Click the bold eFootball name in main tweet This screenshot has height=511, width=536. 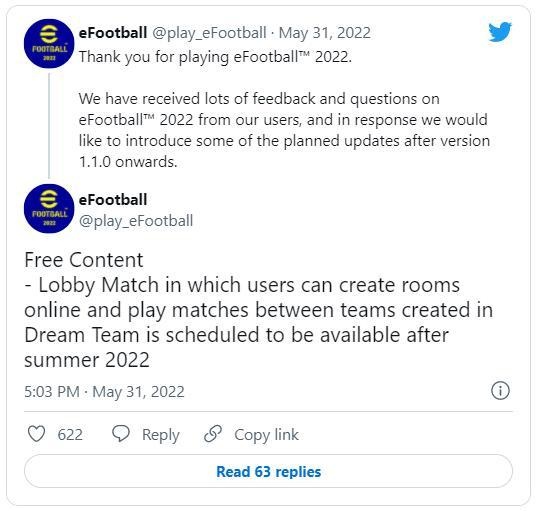pyautogui.click(x=113, y=200)
